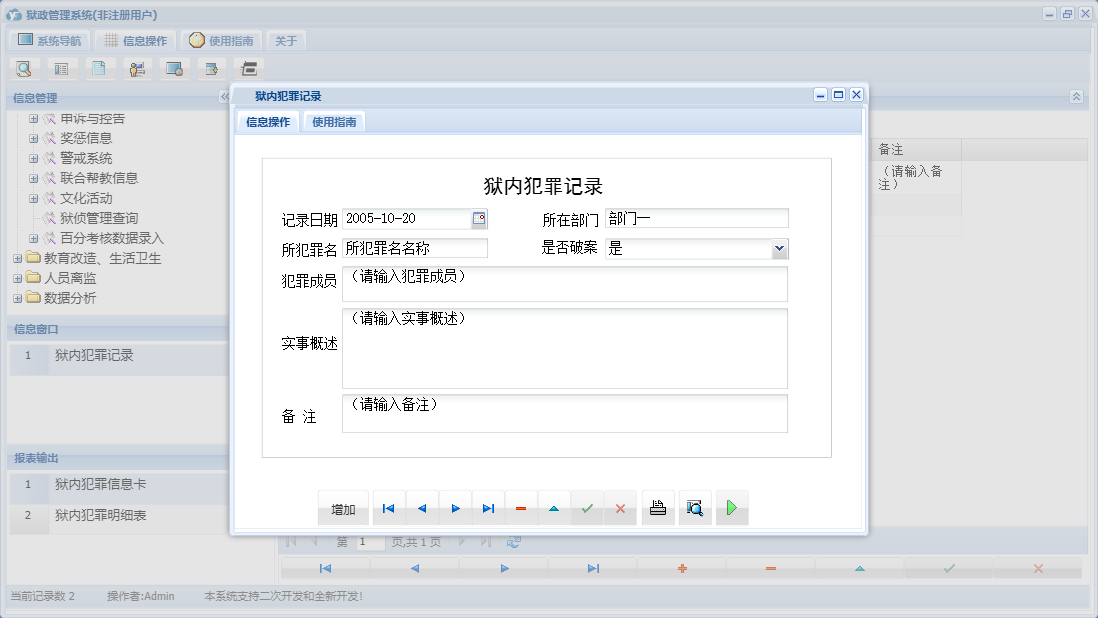Open the report list icon in the toolbar
This screenshot has height=618, width=1098.
[62, 69]
